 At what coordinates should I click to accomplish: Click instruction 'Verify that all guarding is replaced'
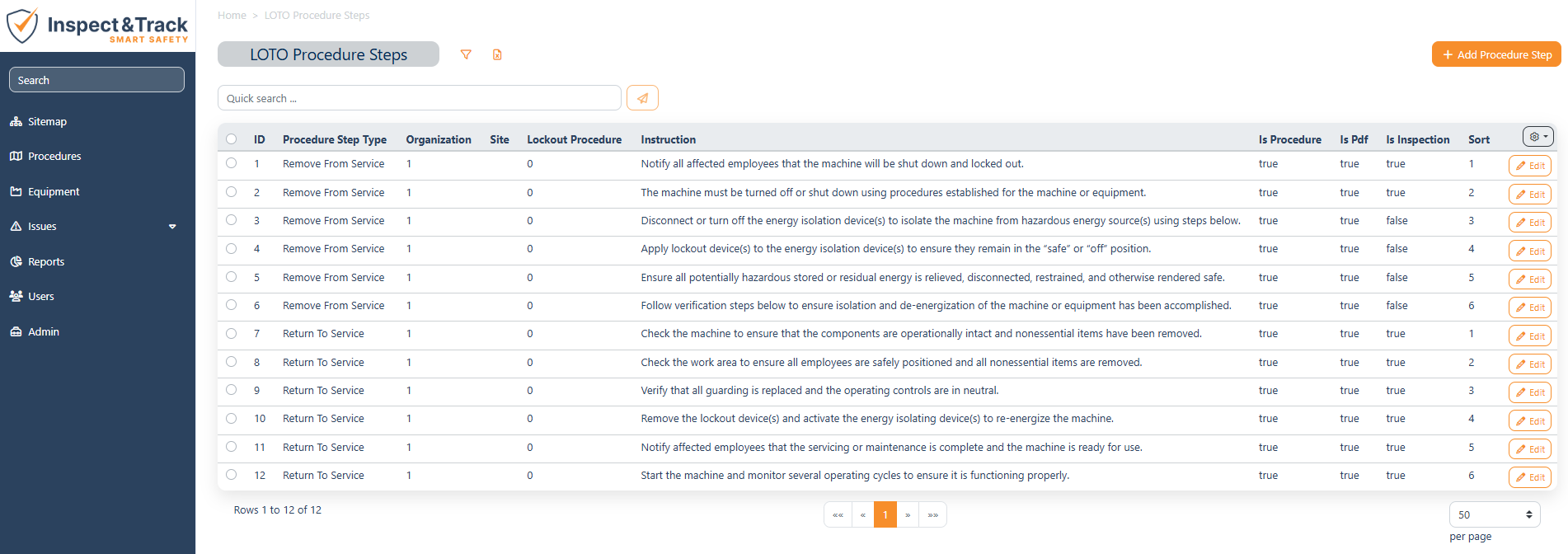819,390
